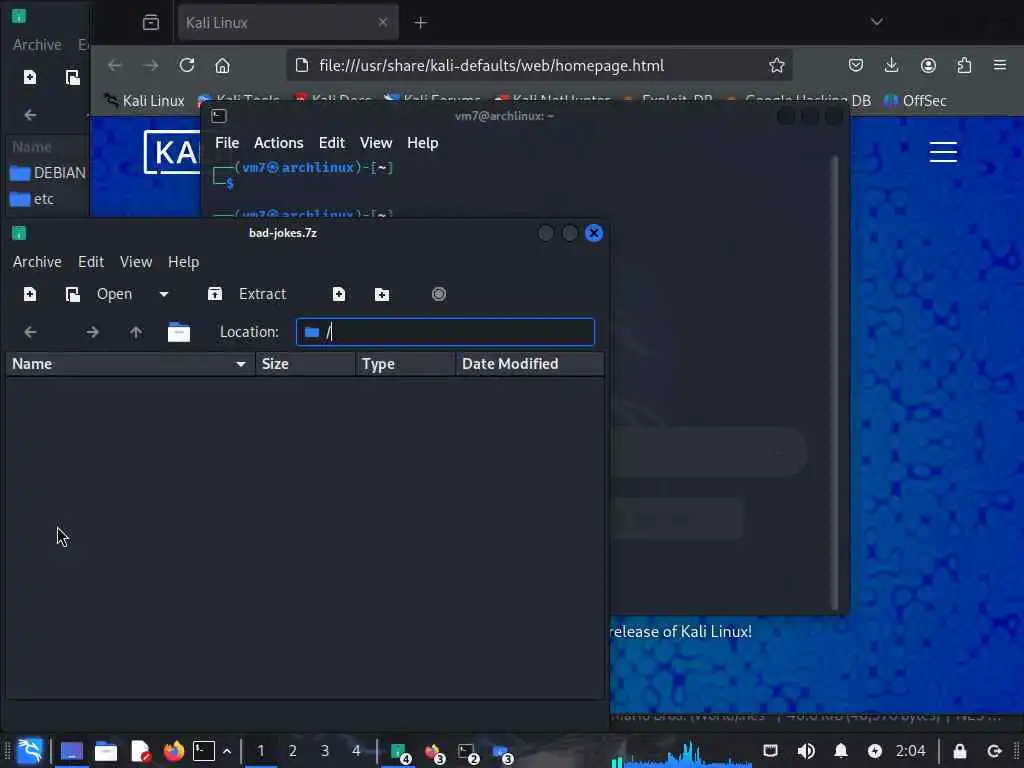
Task: Open the Firefox application hamburger menu
Action: point(1000,65)
